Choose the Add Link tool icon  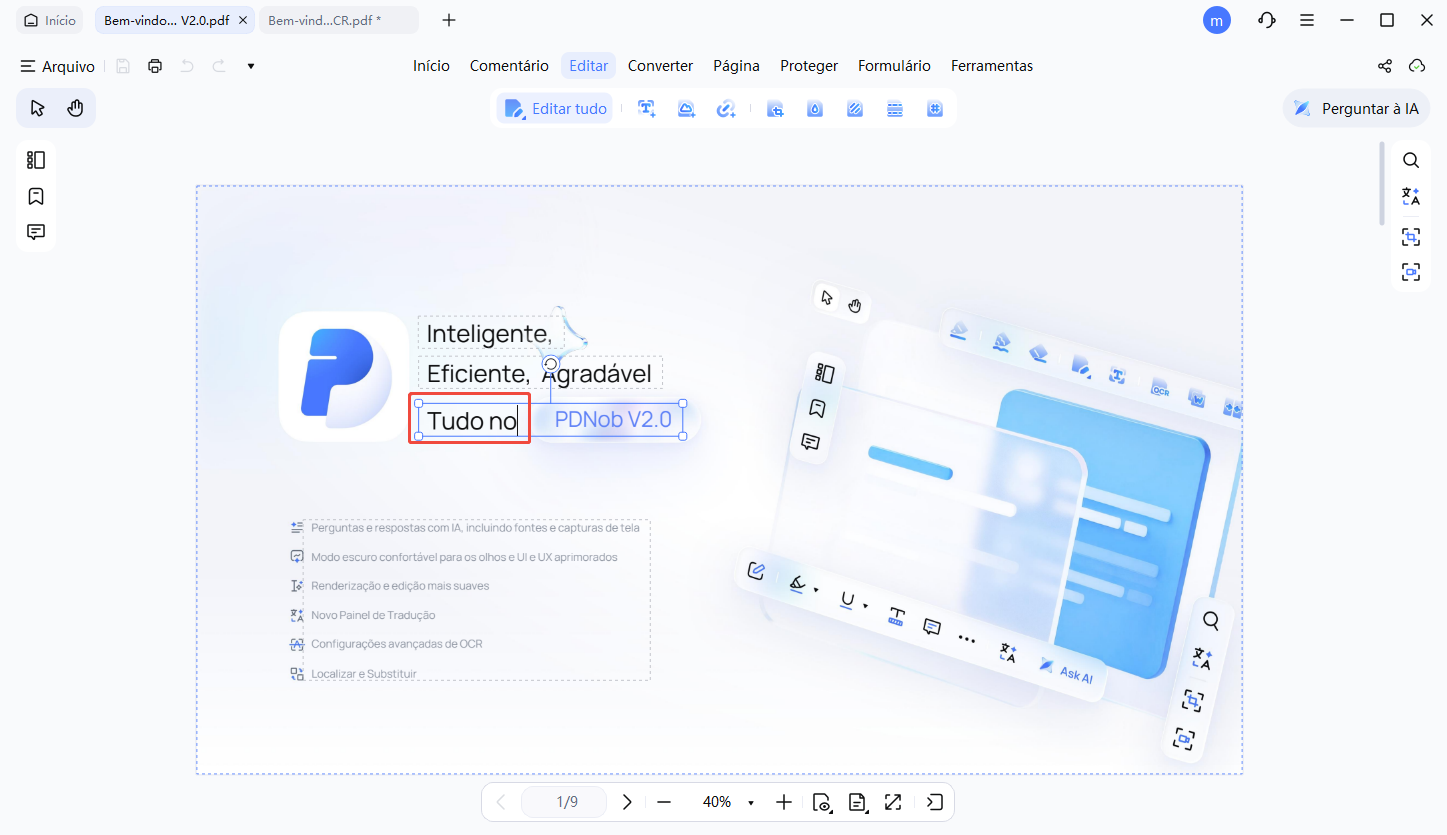click(x=726, y=109)
